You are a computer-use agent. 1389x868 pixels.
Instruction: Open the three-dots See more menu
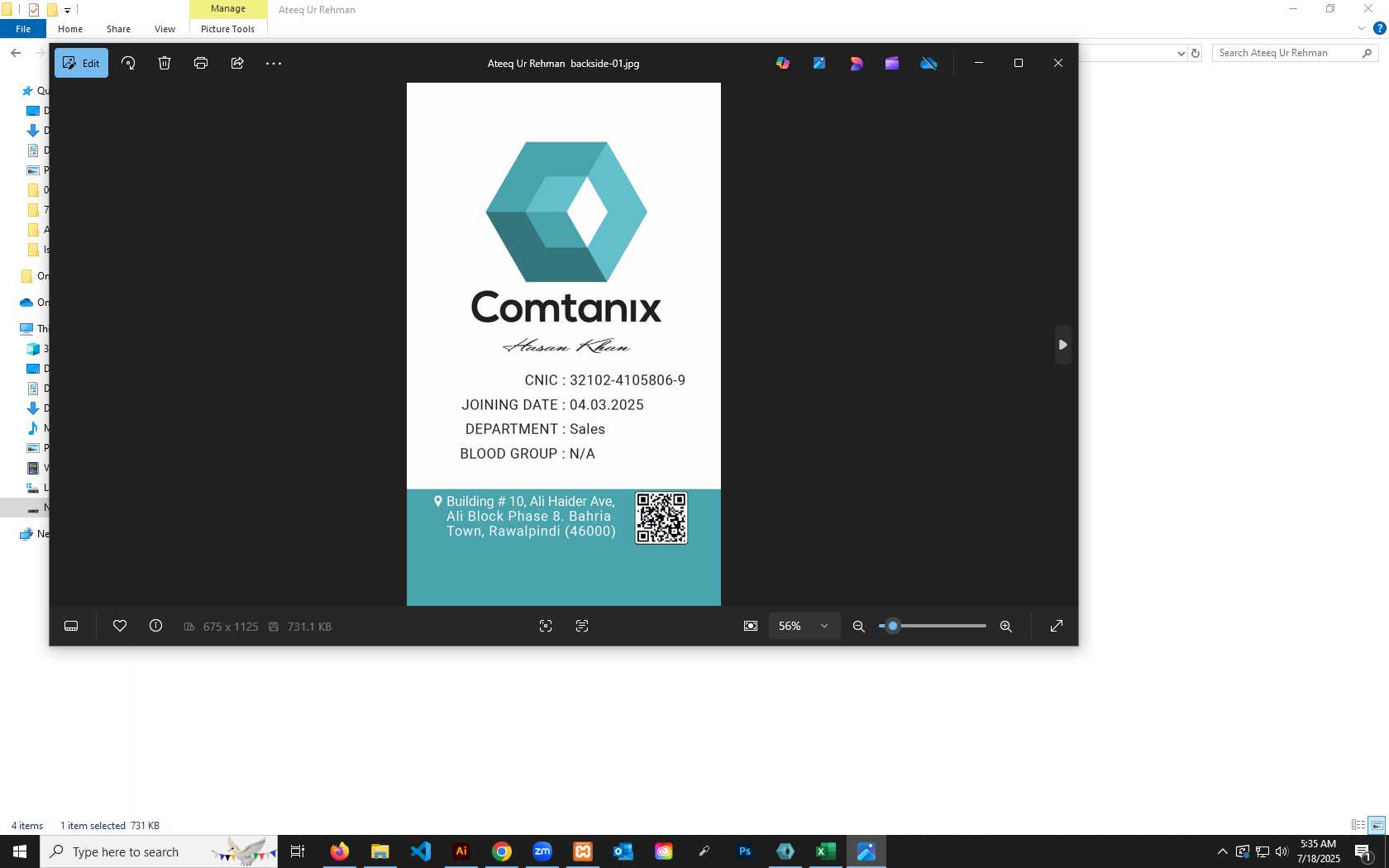click(x=274, y=63)
